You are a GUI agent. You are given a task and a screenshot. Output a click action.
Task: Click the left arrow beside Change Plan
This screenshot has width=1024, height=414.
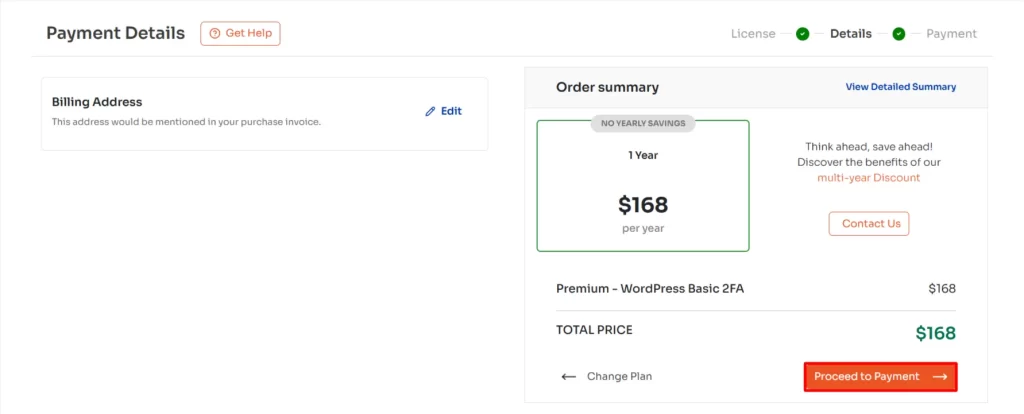(x=569, y=377)
